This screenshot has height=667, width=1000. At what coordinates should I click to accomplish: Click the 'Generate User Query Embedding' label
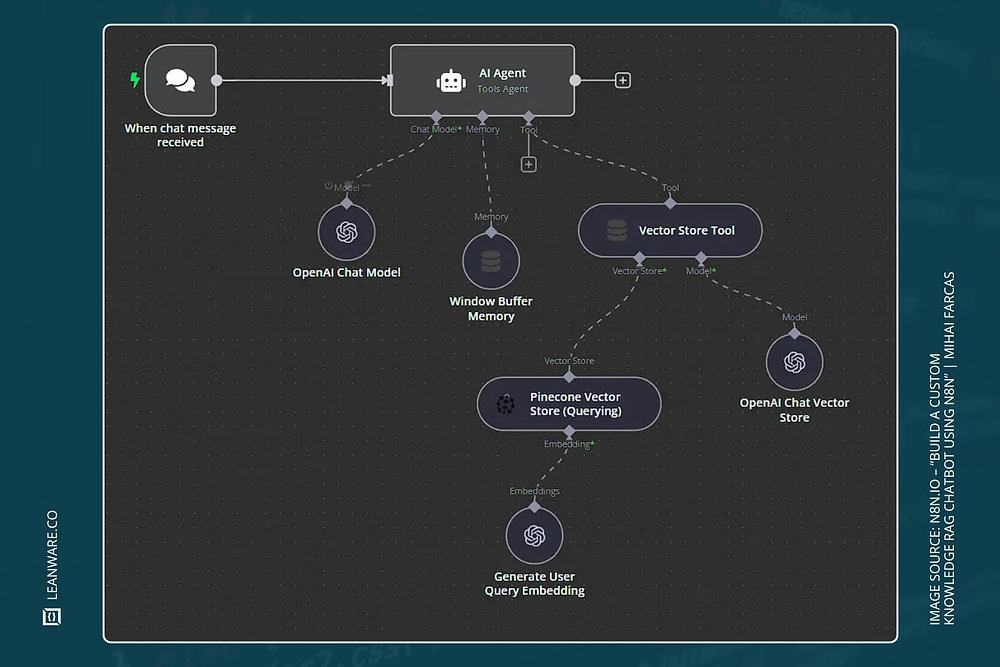click(x=534, y=583)
